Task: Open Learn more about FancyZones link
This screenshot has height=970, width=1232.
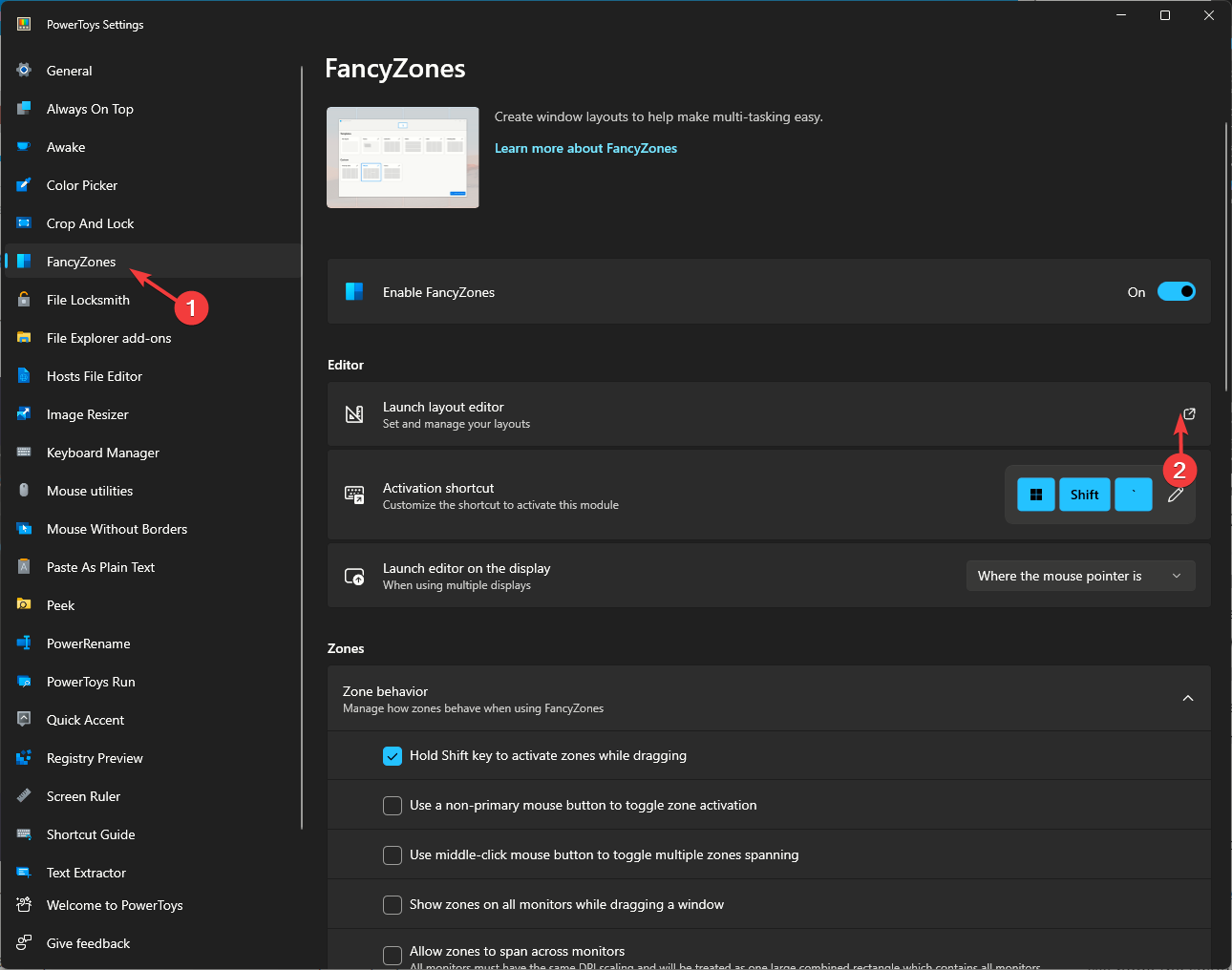Action: (585, 148)
